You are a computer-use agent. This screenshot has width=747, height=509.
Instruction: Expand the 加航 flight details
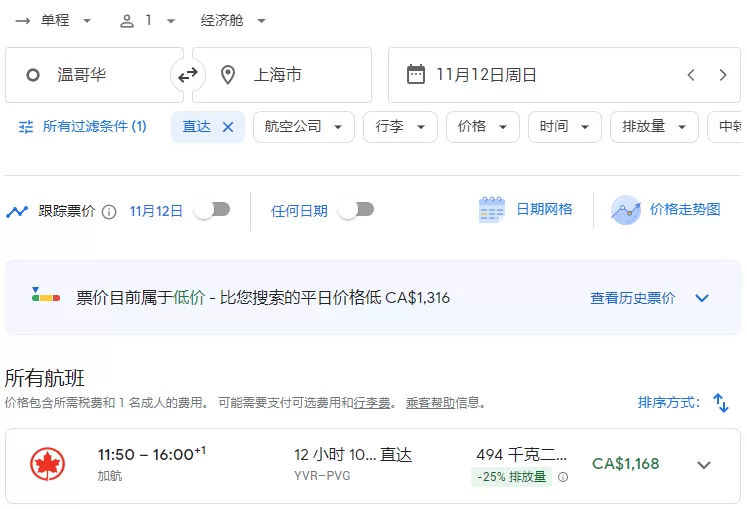[704, 465]
